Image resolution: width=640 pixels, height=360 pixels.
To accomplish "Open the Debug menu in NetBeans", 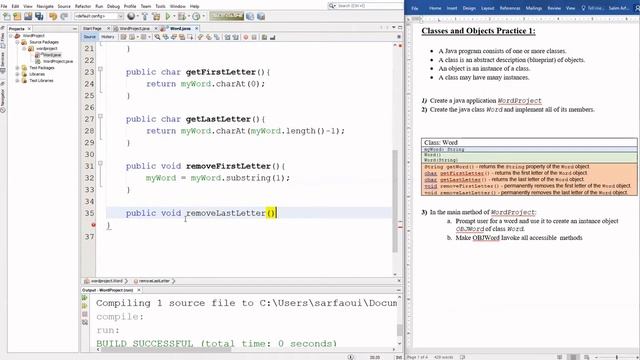I will coord(113,6).
